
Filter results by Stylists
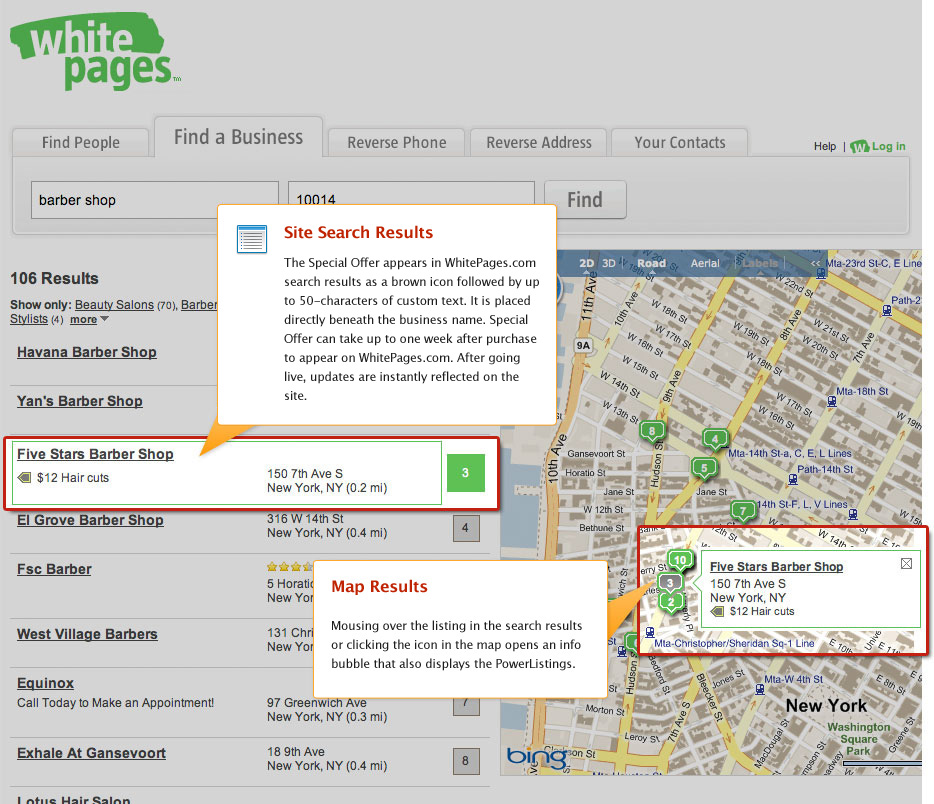29,319
